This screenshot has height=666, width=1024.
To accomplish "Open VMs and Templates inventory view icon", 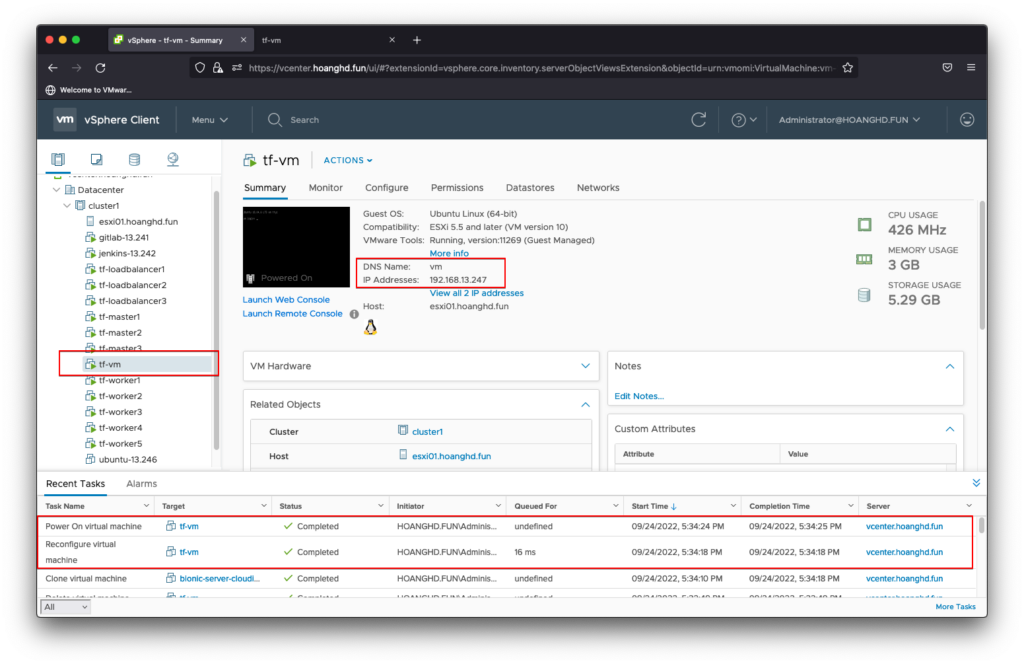I will coord(97,159).
